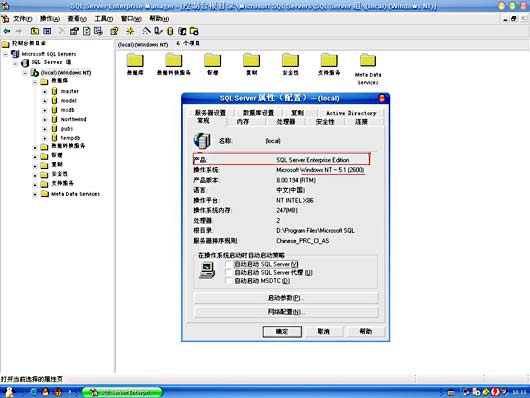Click the yellow star new-item toolbar icon
This screenshot has width=530, height=398.
[130, 31]
